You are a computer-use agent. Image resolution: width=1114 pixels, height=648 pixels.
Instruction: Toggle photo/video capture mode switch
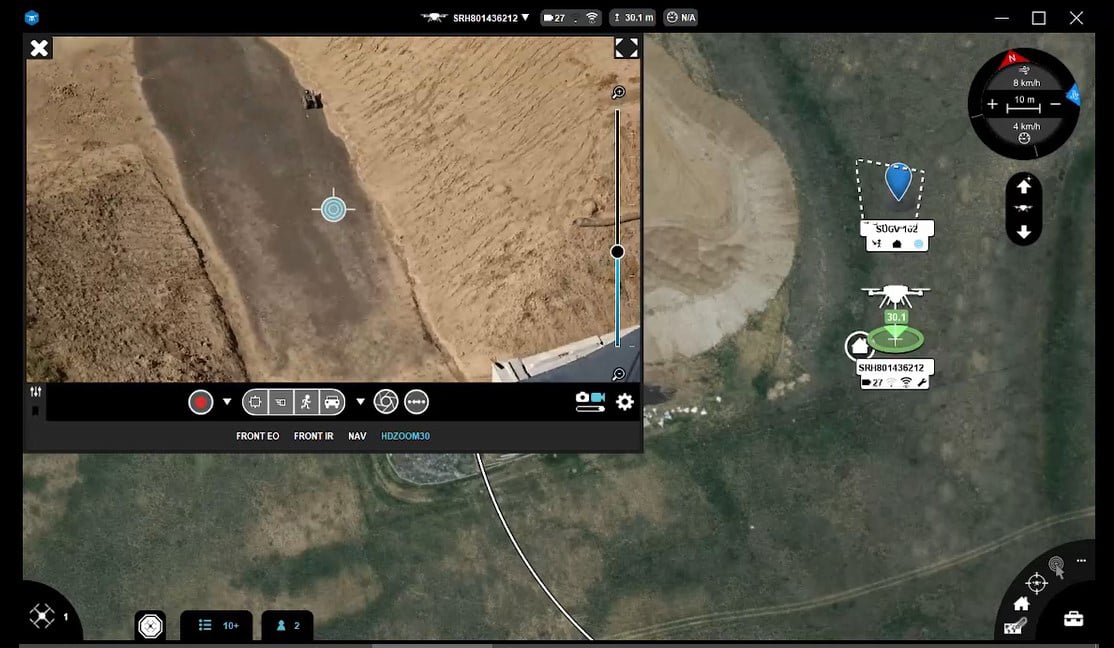click(x=590, y=401)
